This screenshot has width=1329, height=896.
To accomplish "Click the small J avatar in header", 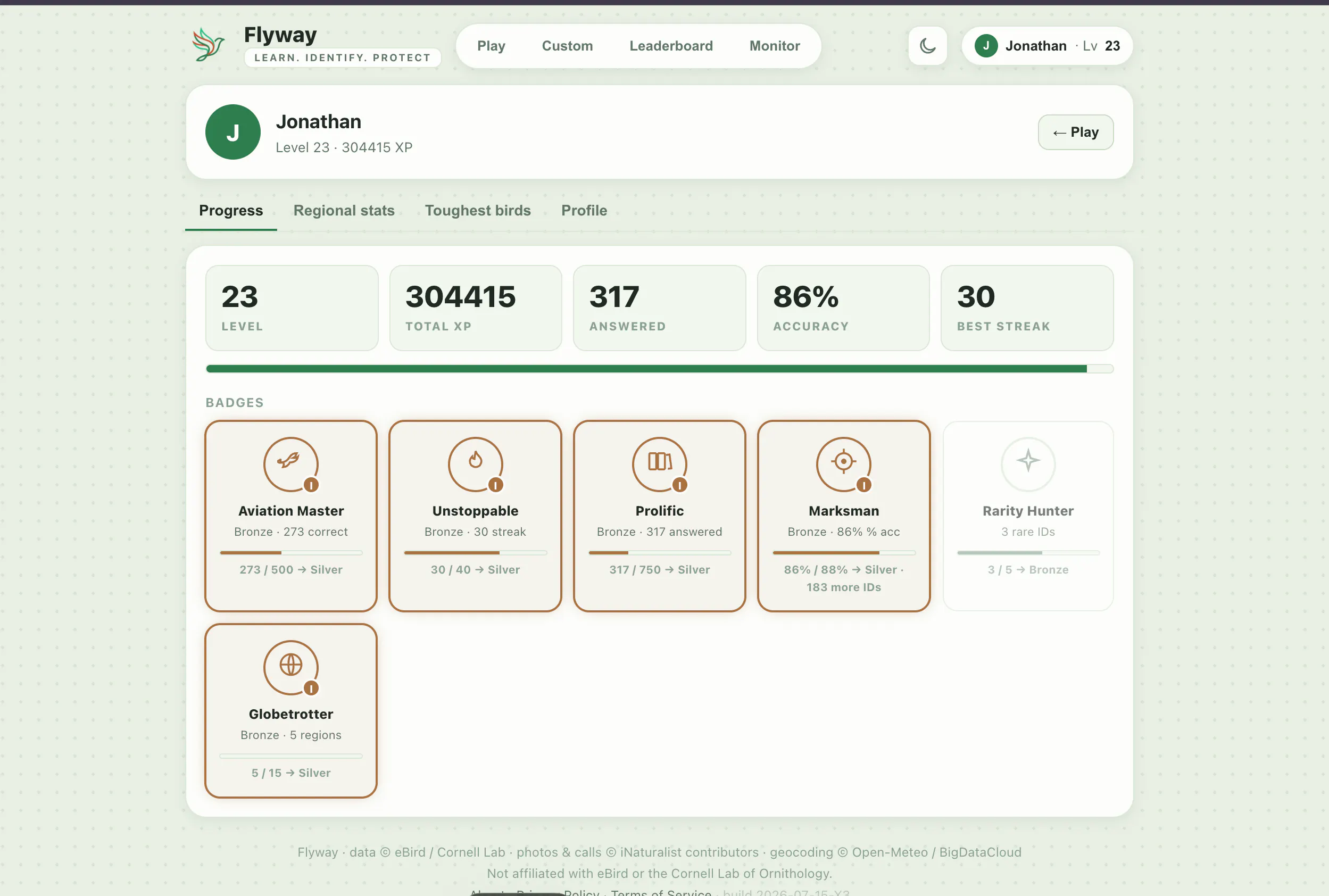I will (986, 46).
